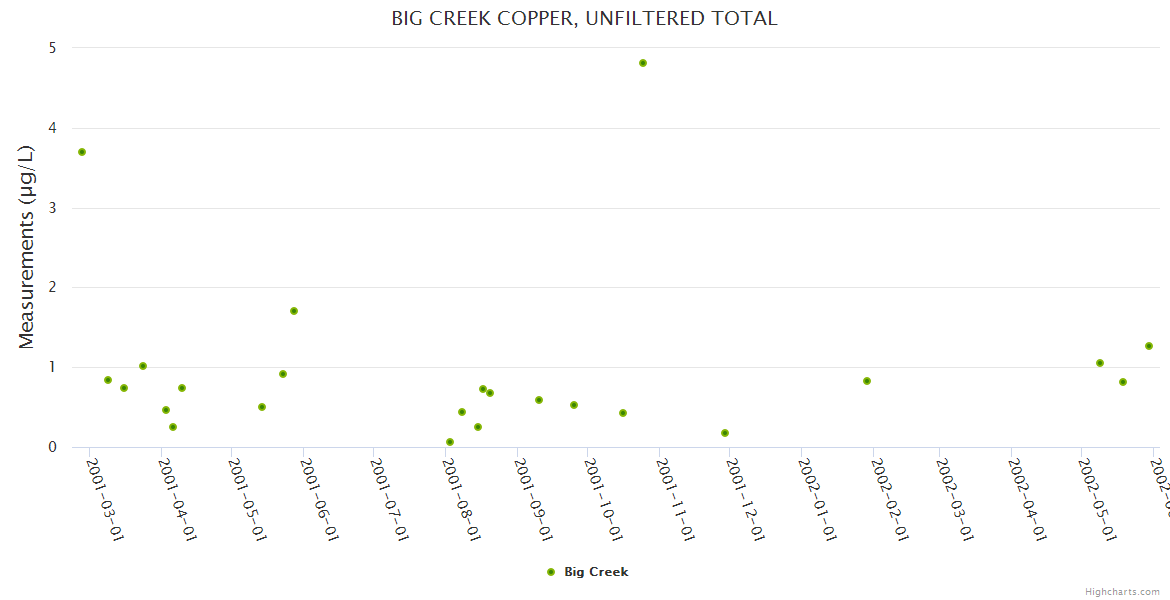This screenshot has height=600, width=1170.
Task: Select the rightmost data point near 1.25
Action: (1149, 346)
